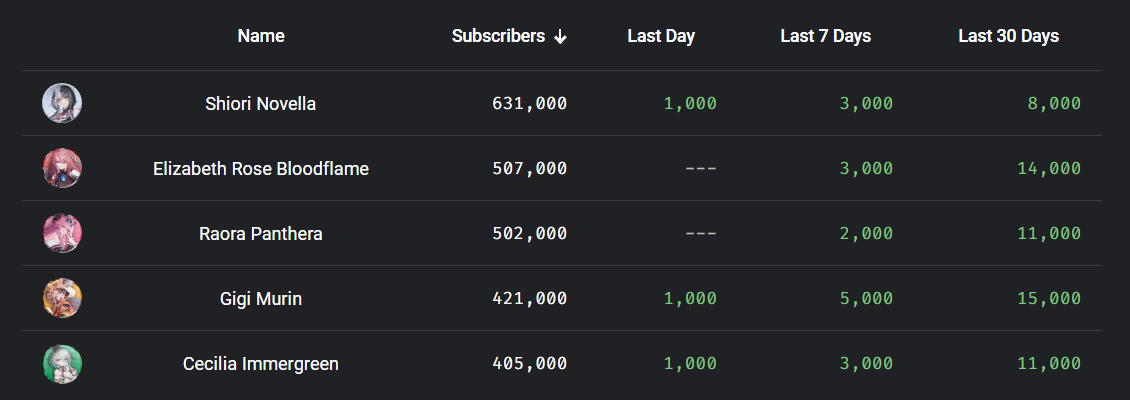Open Cecilia Immergreen name link
The width and height of the screenshot is (1130, 400).
pyautogui.click(x=261, y=364)
